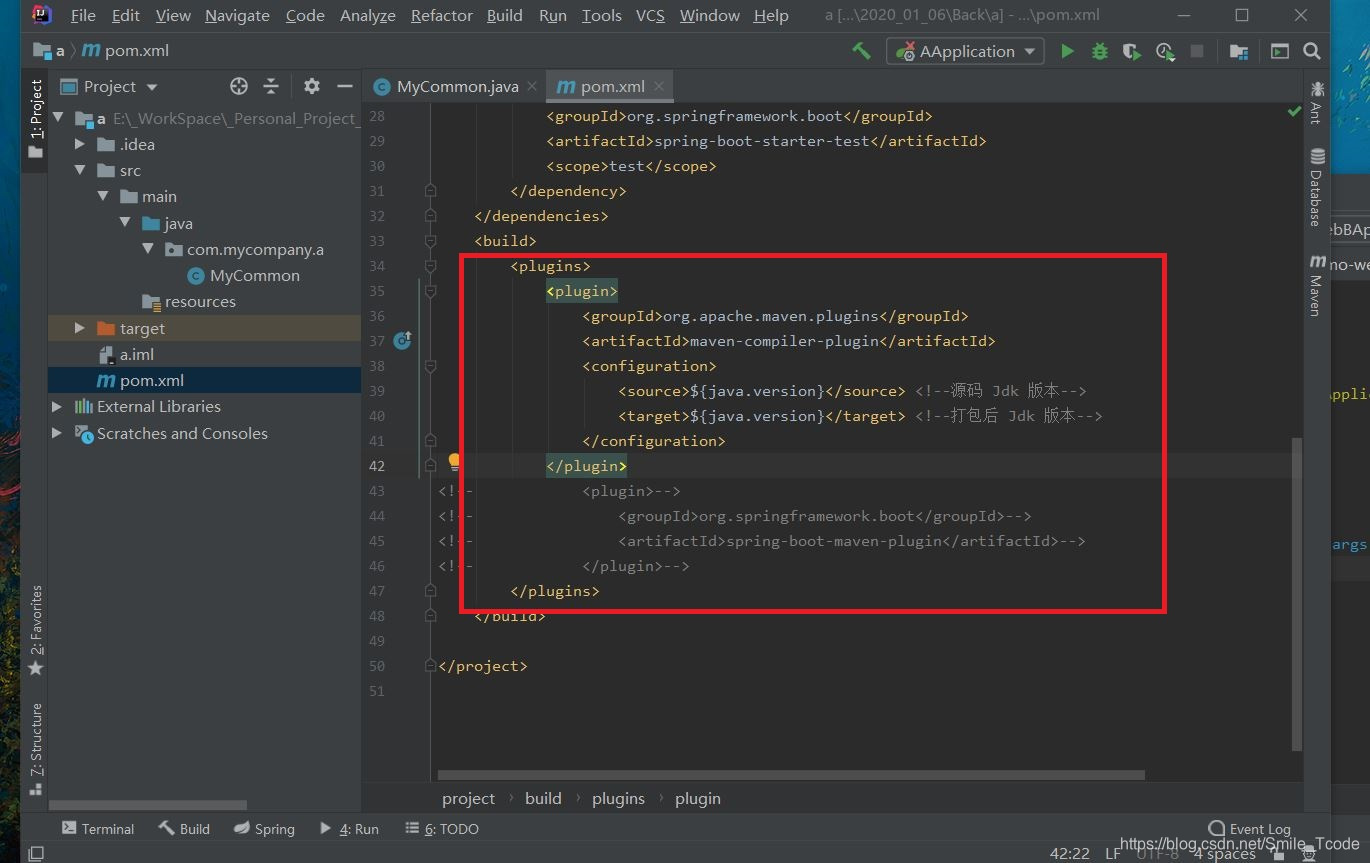Screen dimensions: 1370x863
Task: Start debugging with the bug icon
Action: (x=1100, y=51)
